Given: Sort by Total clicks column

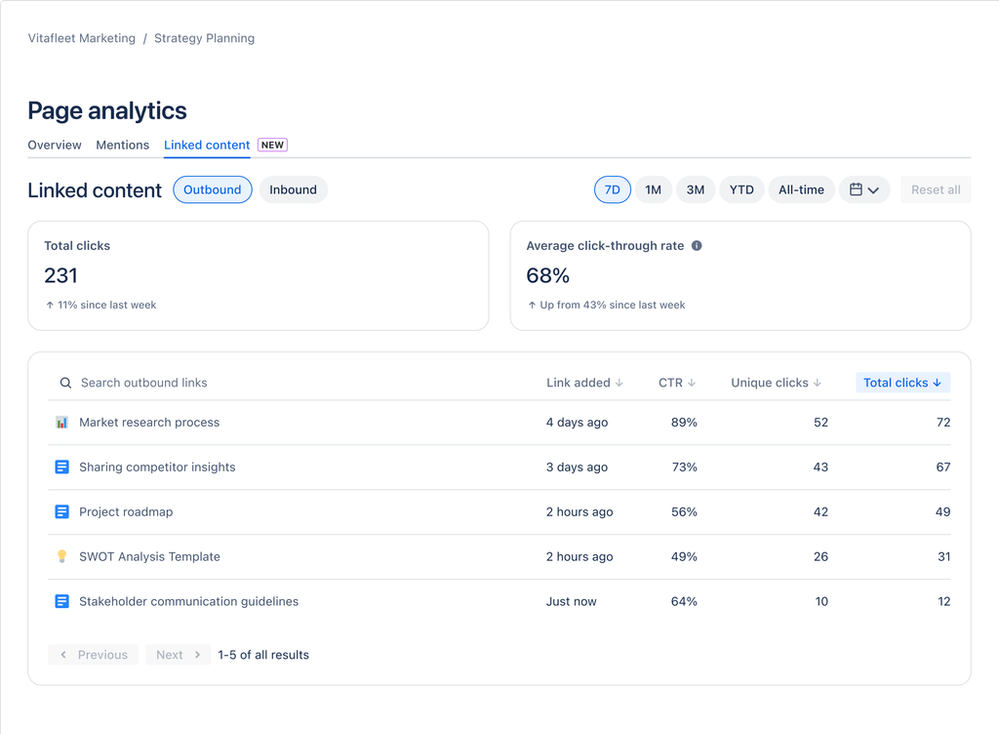Looking at the screenshot, I should click(903, 383).
